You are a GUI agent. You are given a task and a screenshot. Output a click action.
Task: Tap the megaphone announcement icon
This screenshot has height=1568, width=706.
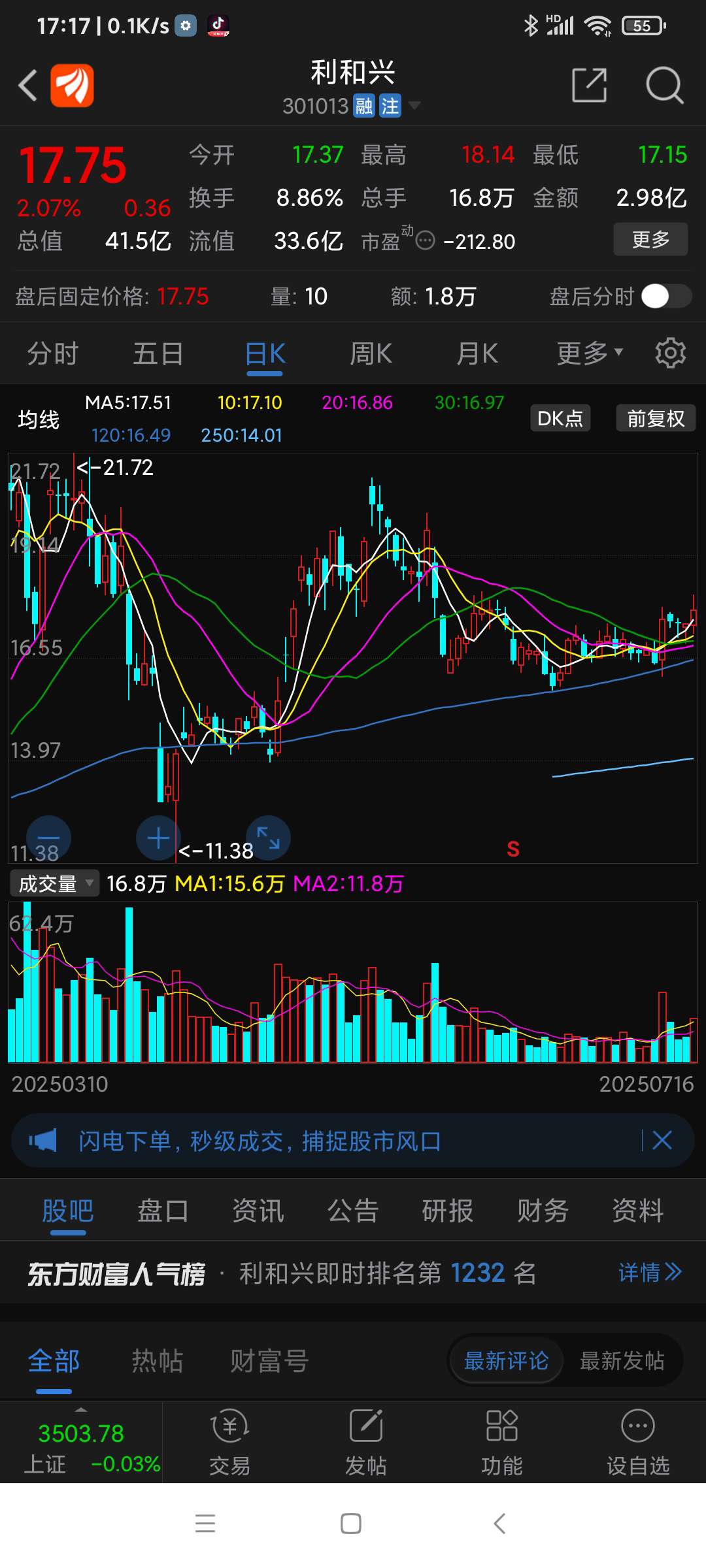43,1141
